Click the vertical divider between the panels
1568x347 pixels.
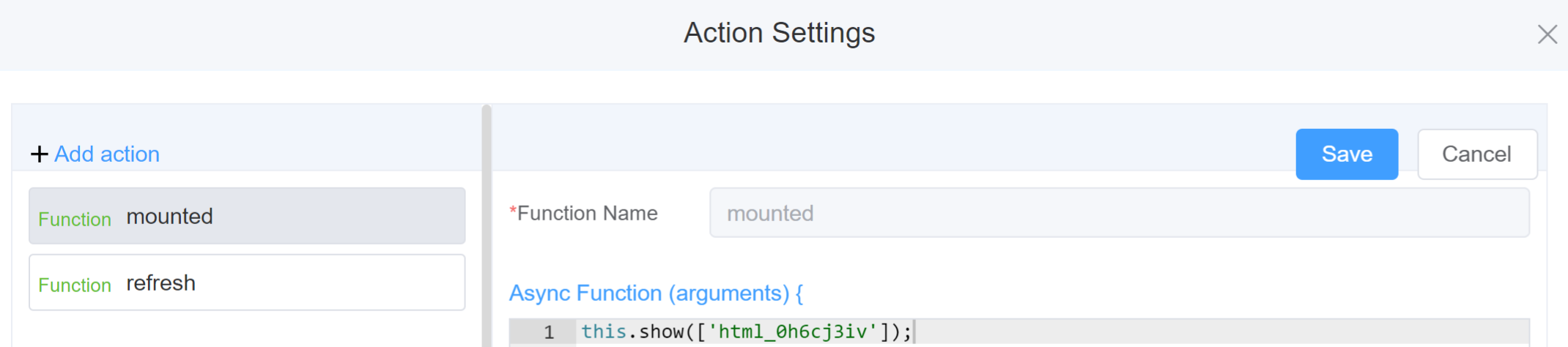486,227
